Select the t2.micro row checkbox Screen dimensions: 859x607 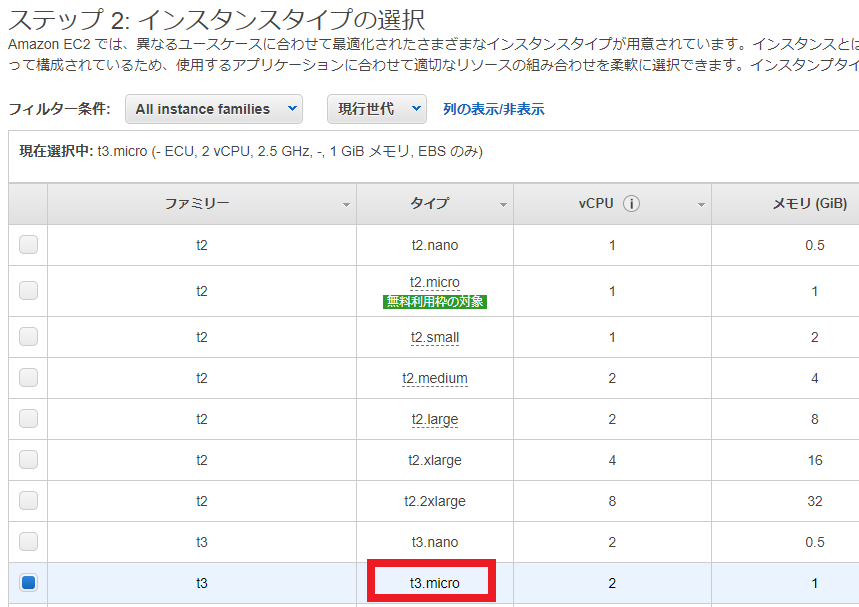click(x=28, y=290)
